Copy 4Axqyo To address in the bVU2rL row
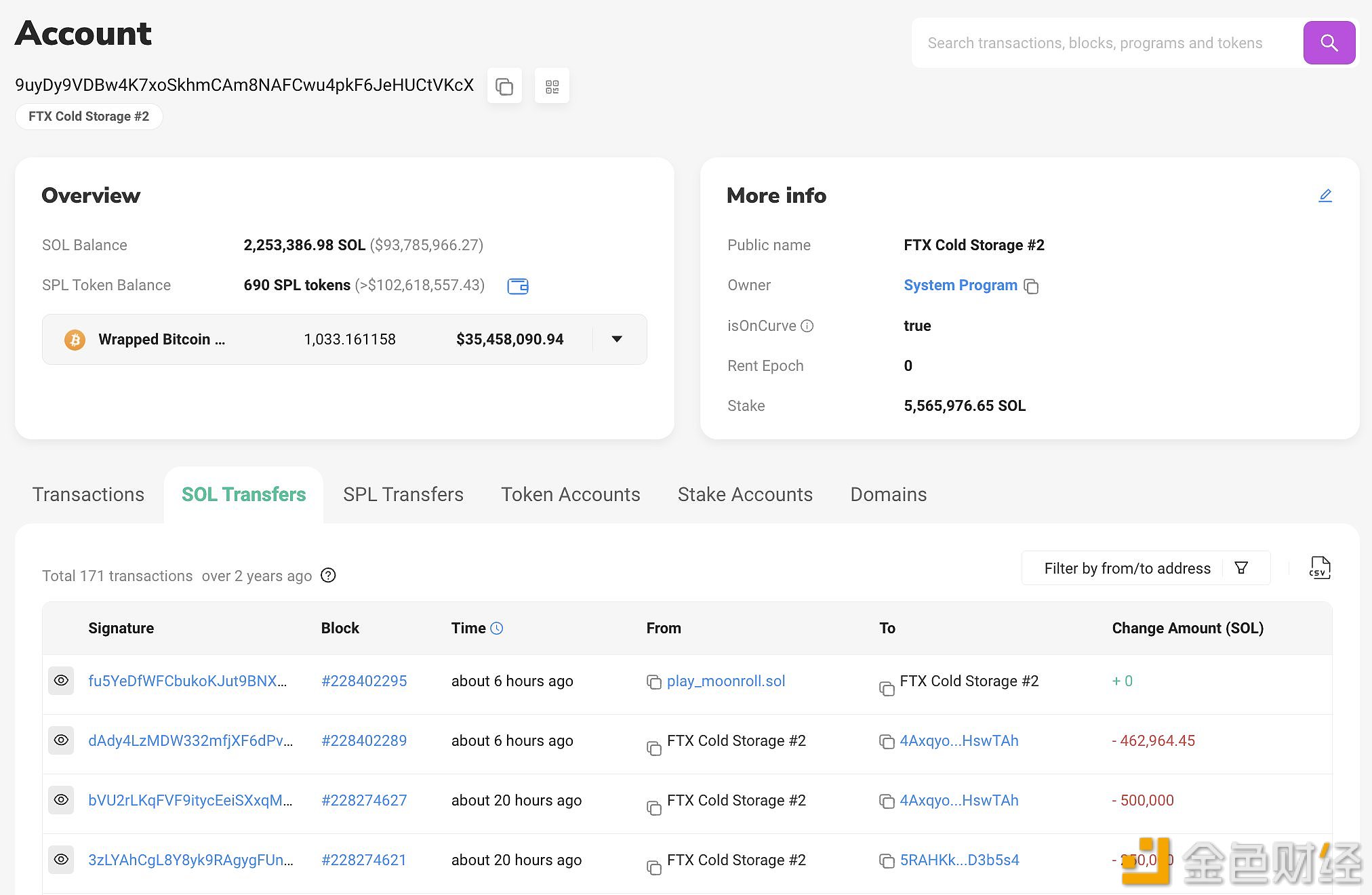This screenshot has height=895, width=1372. coord(887,801)
